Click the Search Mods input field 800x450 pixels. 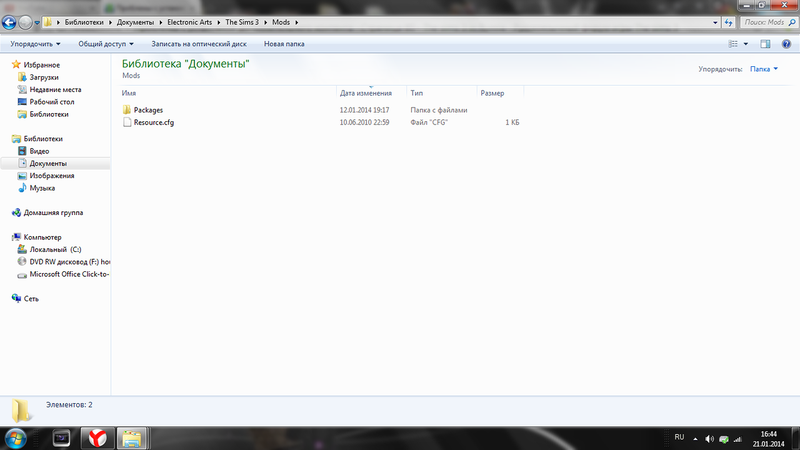[x=765, y=21]
